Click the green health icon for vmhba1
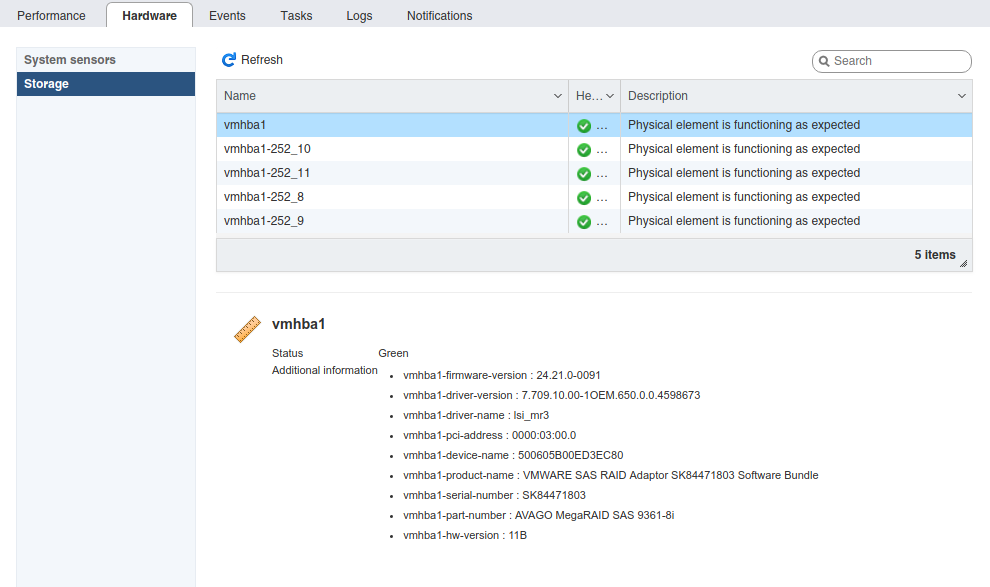This screenshot has width=990, height=587. tap(584, 126)
